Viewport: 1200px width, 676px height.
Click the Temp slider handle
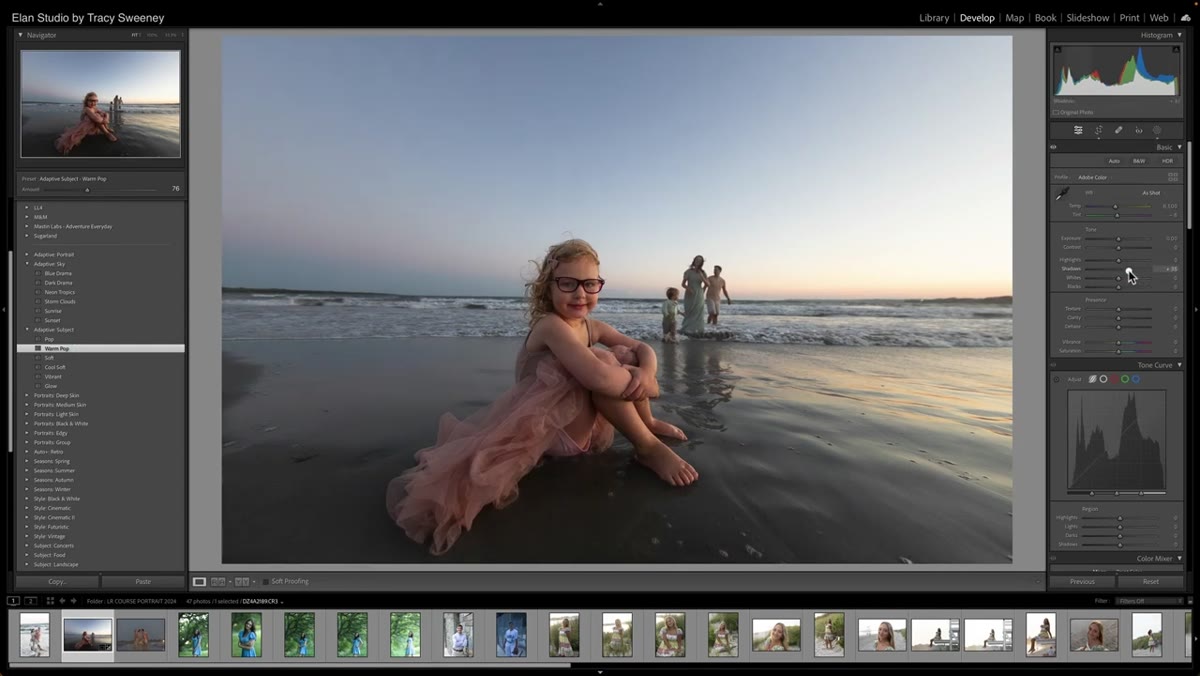[1115, 206]
